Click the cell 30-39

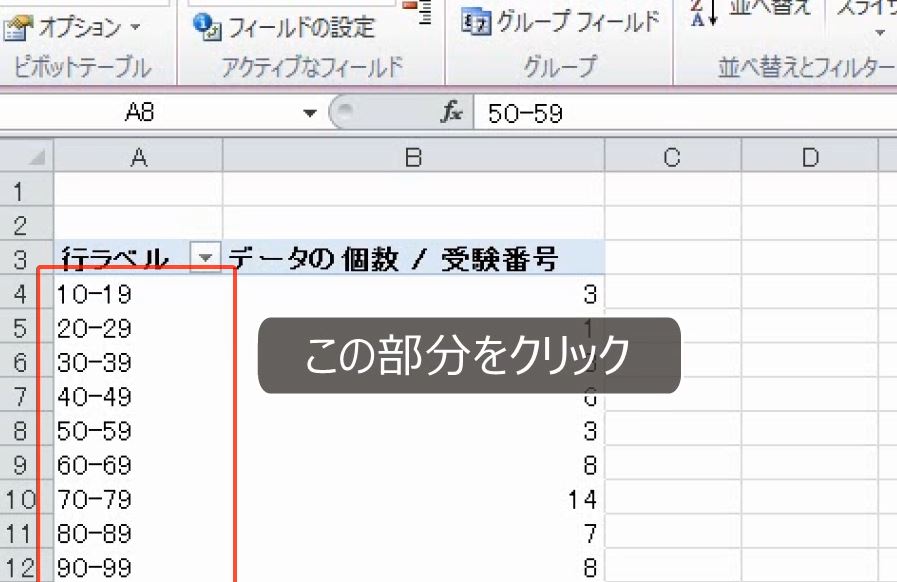(138, 362)
